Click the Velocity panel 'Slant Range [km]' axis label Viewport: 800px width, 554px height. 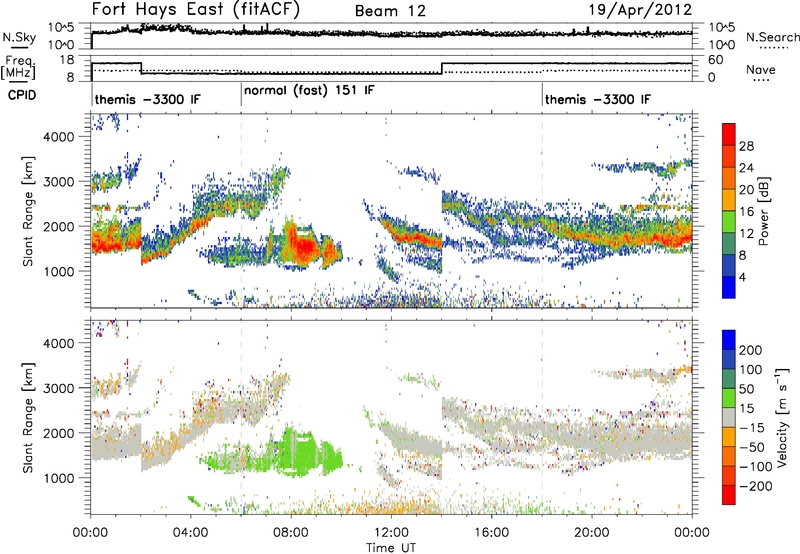(x=28, y=417)
